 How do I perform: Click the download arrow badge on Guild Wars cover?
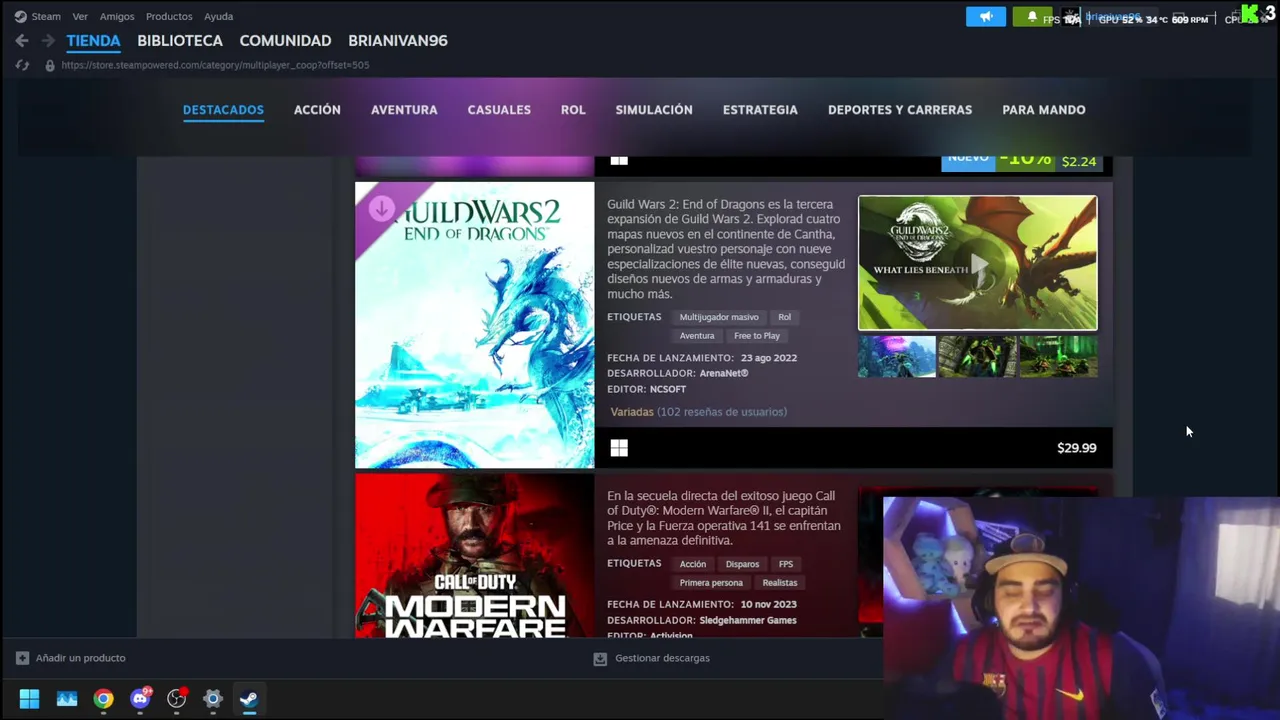(381, 209)
